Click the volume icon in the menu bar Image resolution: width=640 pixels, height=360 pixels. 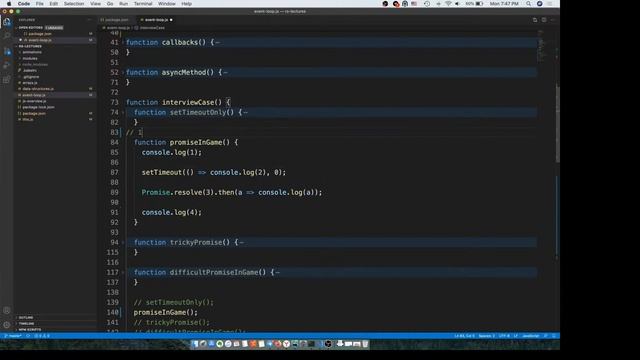457,4
